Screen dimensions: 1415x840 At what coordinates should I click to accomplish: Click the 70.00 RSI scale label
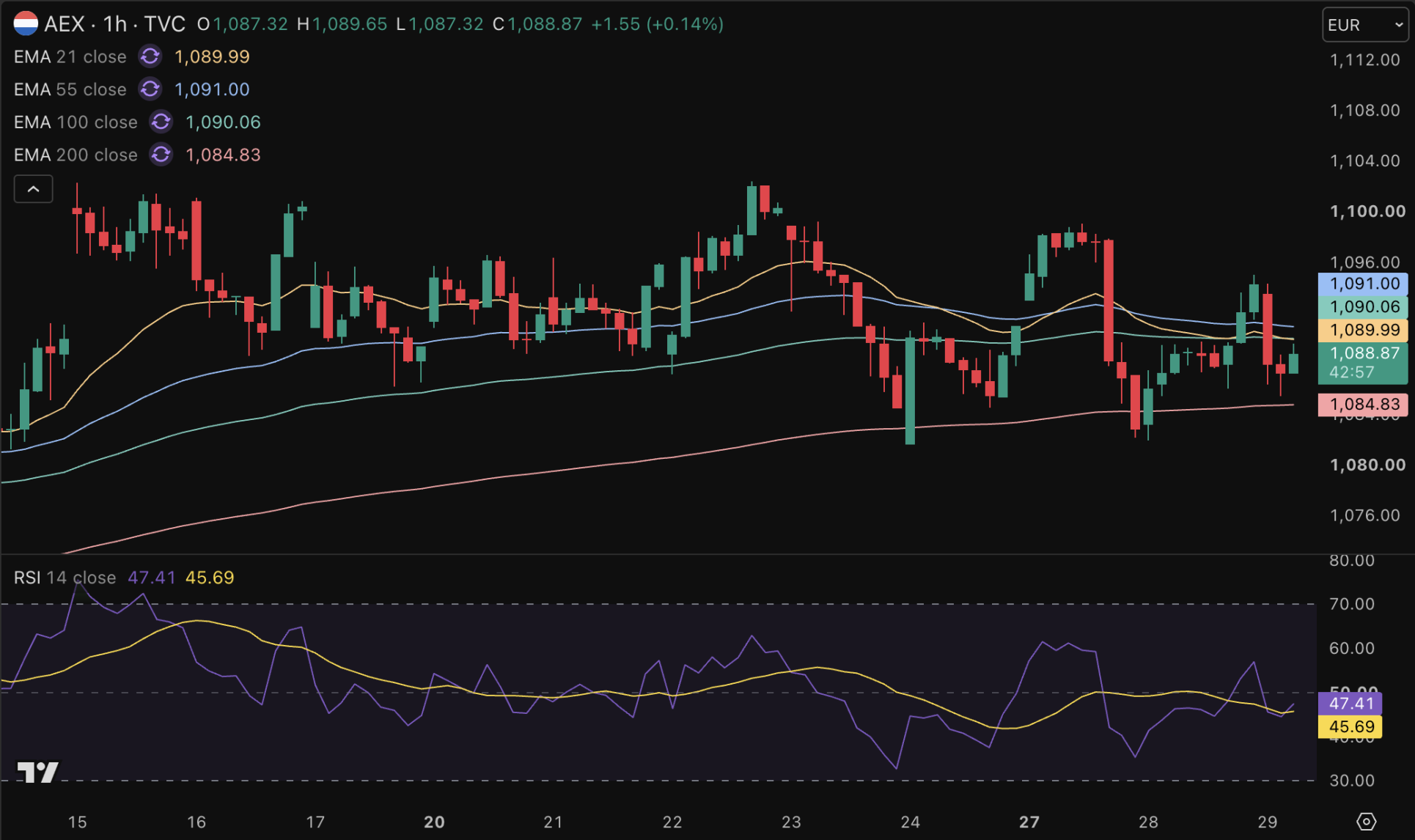1352,605
